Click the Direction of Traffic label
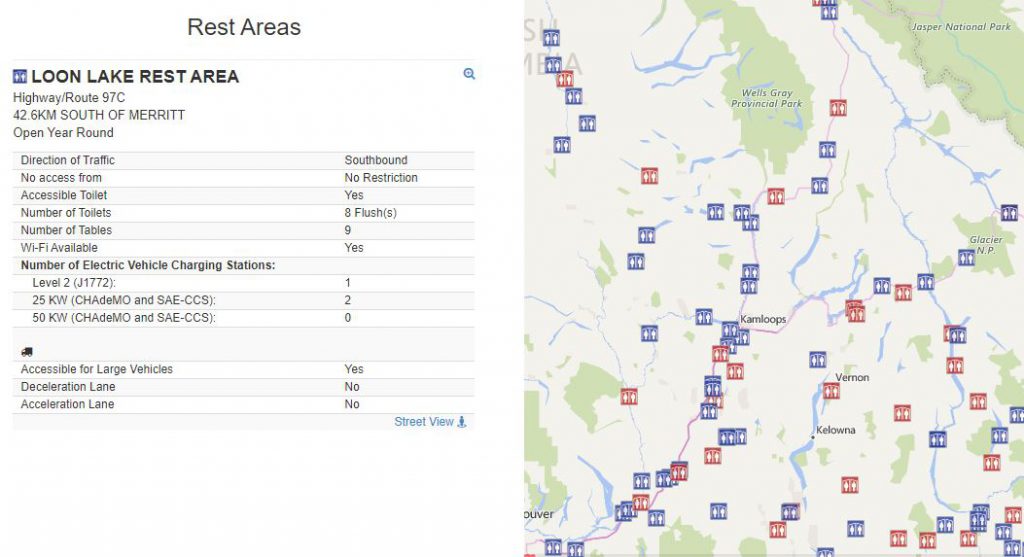The height and width of the screenshot is (557, 1024). [x=68, y=160]
